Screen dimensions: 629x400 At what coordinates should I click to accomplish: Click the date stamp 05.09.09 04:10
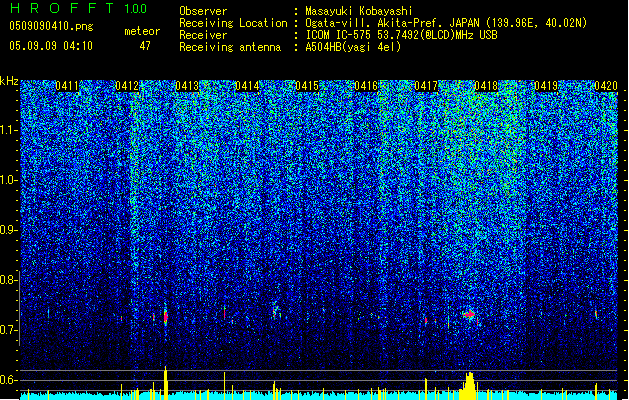click(51, 46)
